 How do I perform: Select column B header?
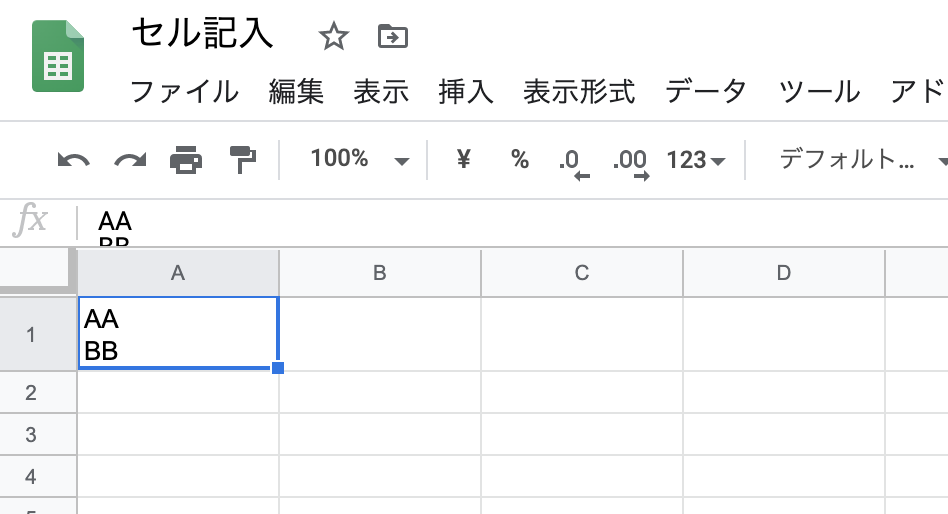[379, 273]
